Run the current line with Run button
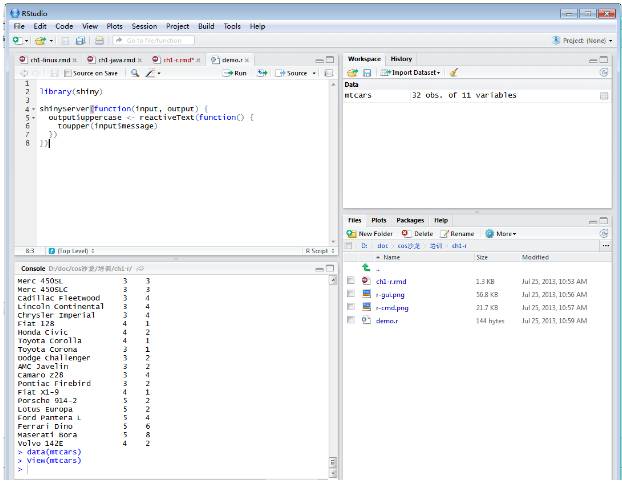 coord(234,73)
